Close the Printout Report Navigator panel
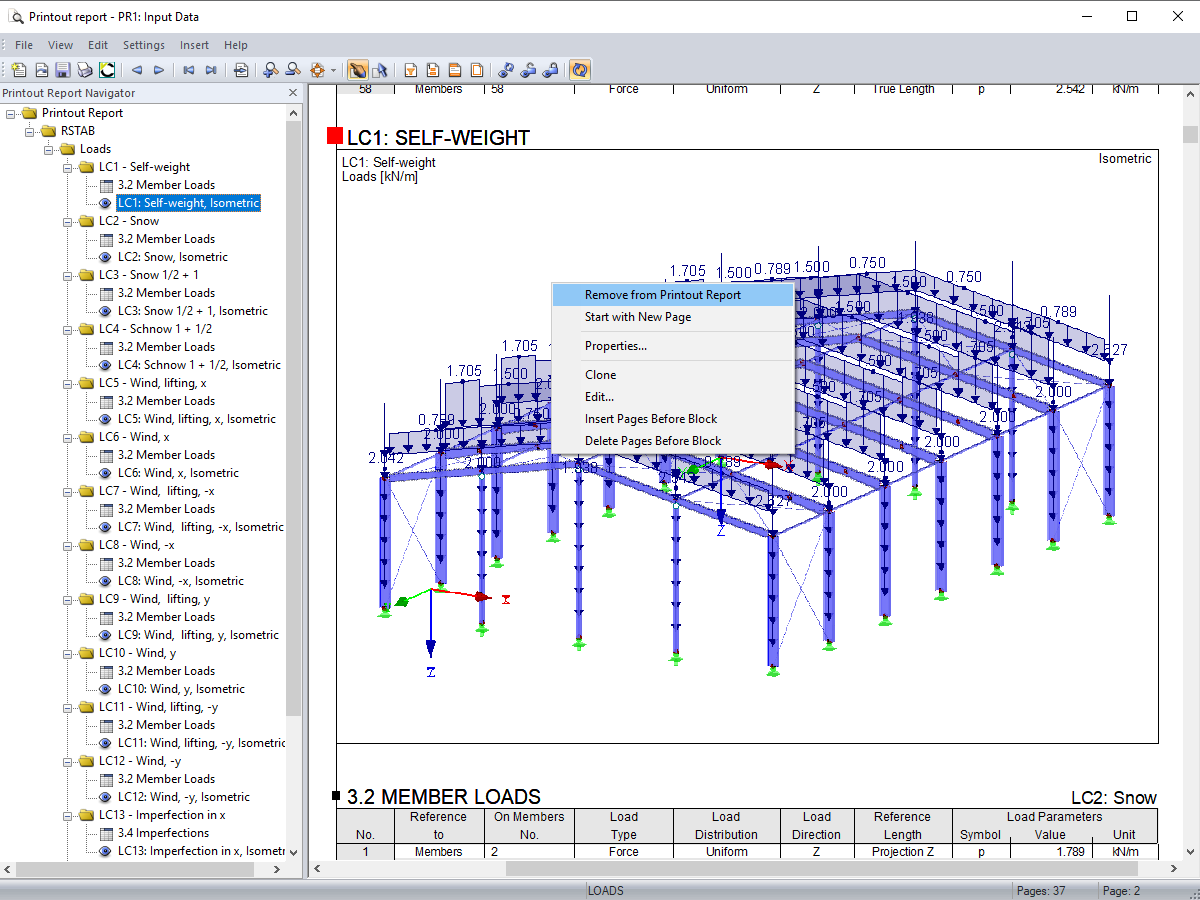This screenshot has width=1200, height=900. [x=291, y=92]
